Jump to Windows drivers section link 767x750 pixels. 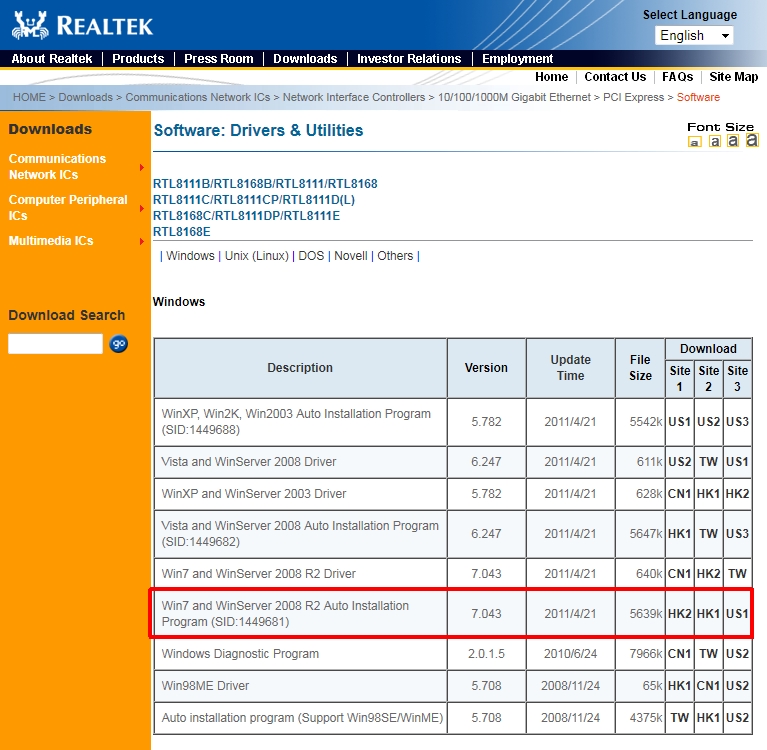pyautogui.click(x=190, y=256)
